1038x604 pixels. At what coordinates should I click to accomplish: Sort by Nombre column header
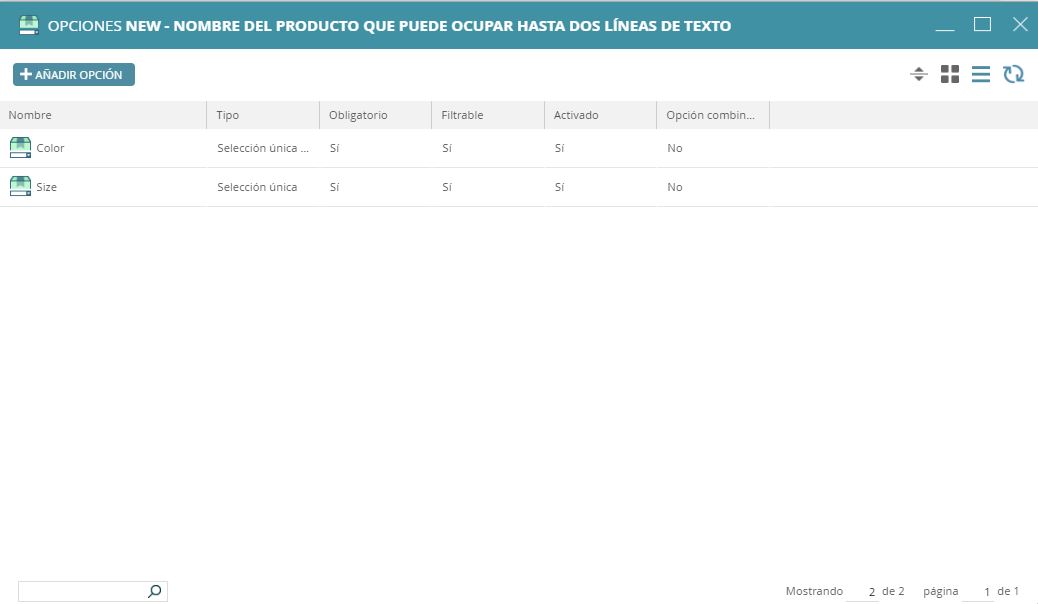[30, 115]
